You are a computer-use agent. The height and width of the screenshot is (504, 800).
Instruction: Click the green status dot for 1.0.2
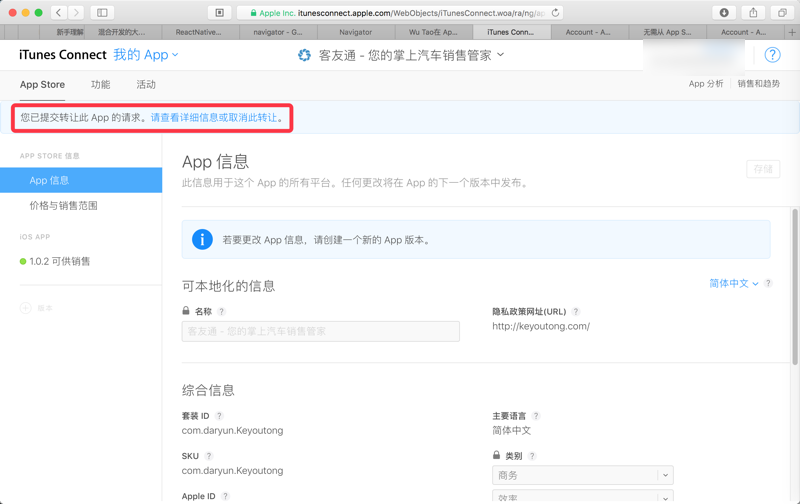coord(23,262)
